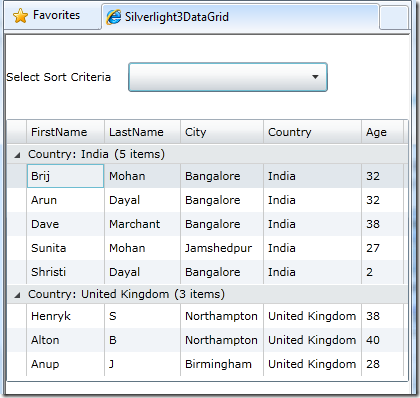Click the Select Sort Criteria label
This screenshot has width=420, height=398.
tap(59, 77)
